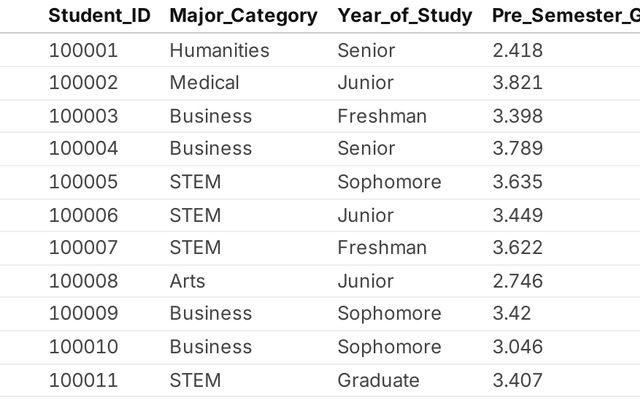The height and width of the screenshot is (400, 640).
Task: Select Student ID cell 100003
Action: [x=83, y=116]
